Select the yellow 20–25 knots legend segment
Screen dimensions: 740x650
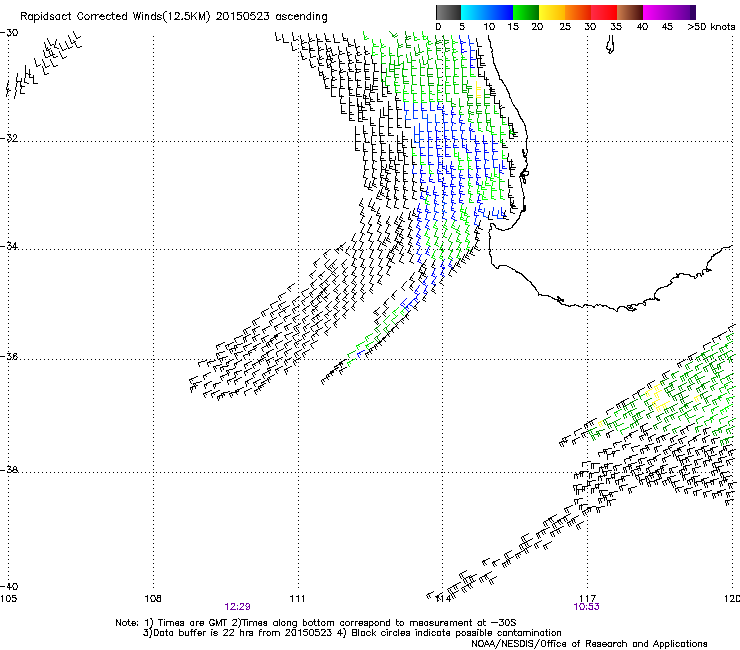pos(552,12)
